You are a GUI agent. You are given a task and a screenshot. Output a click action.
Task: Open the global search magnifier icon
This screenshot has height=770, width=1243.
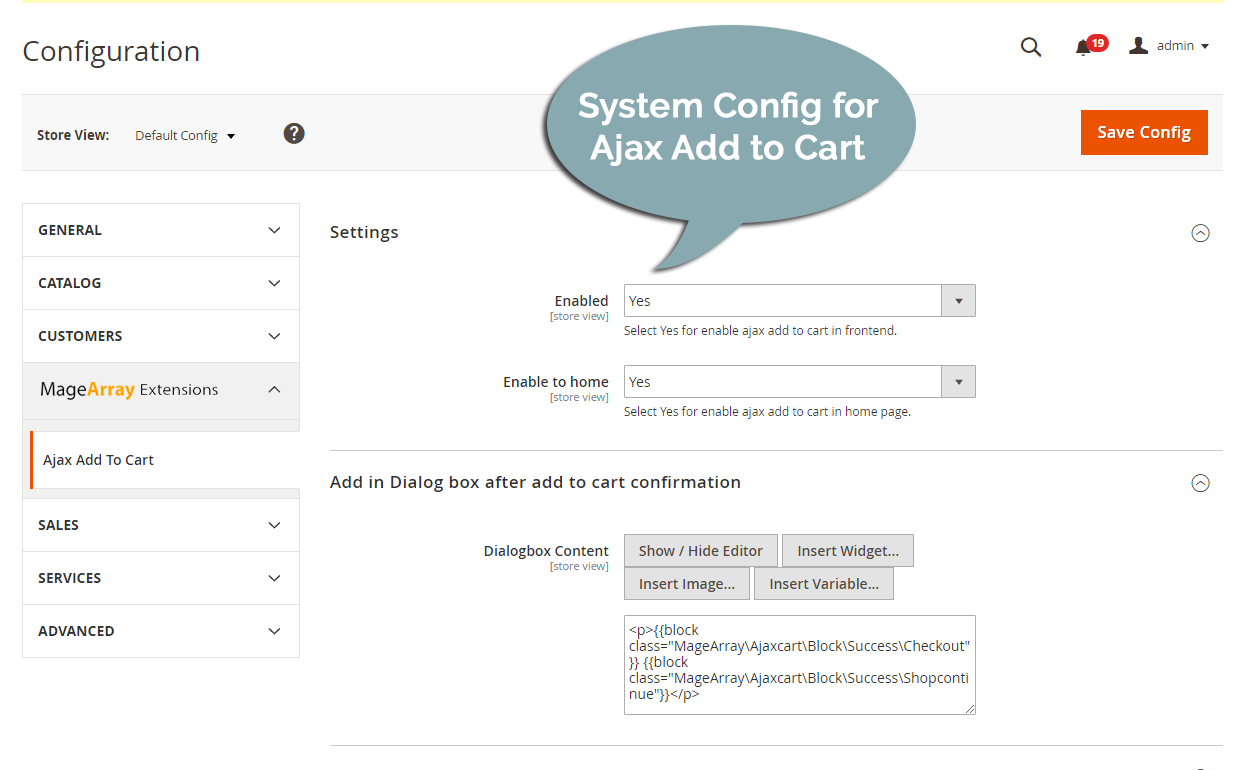point(1031,47)
